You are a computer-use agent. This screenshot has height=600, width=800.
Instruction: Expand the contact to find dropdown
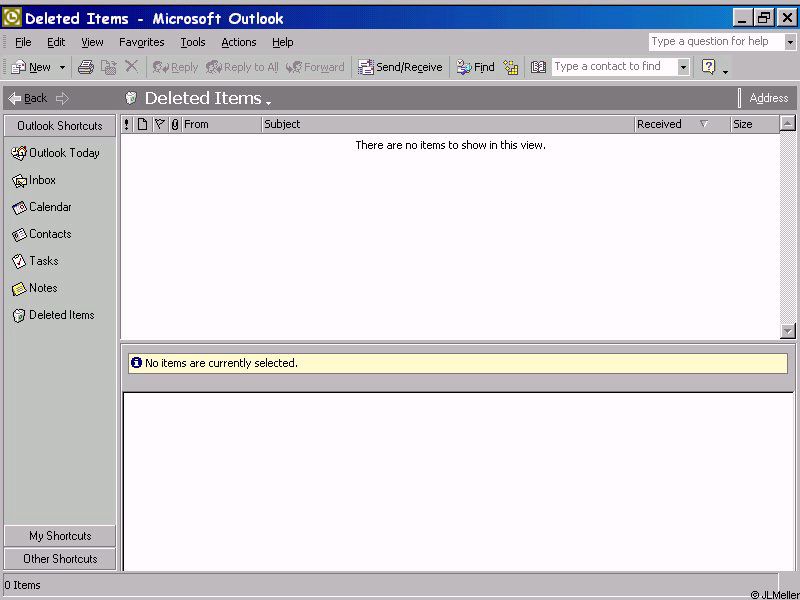coord(684,67)
